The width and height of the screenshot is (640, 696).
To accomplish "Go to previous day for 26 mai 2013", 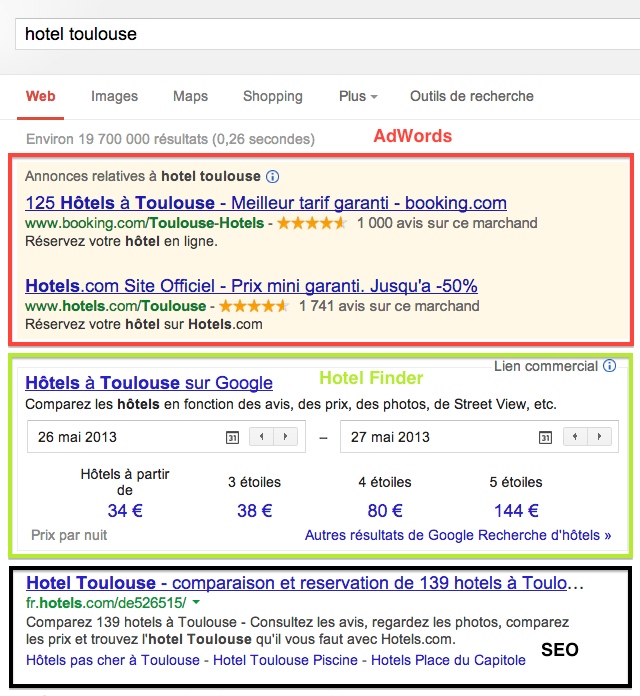I will click(261, 437).
